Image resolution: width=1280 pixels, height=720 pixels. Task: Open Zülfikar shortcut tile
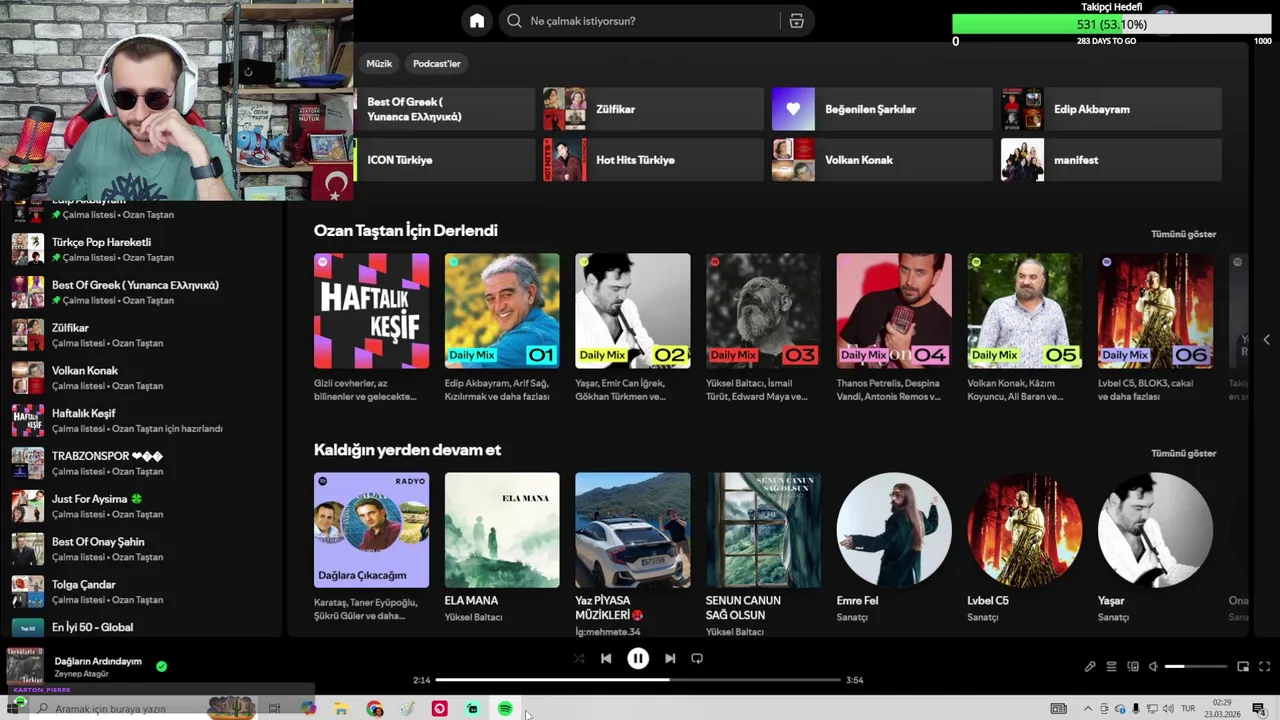click(x=653, y=109)
